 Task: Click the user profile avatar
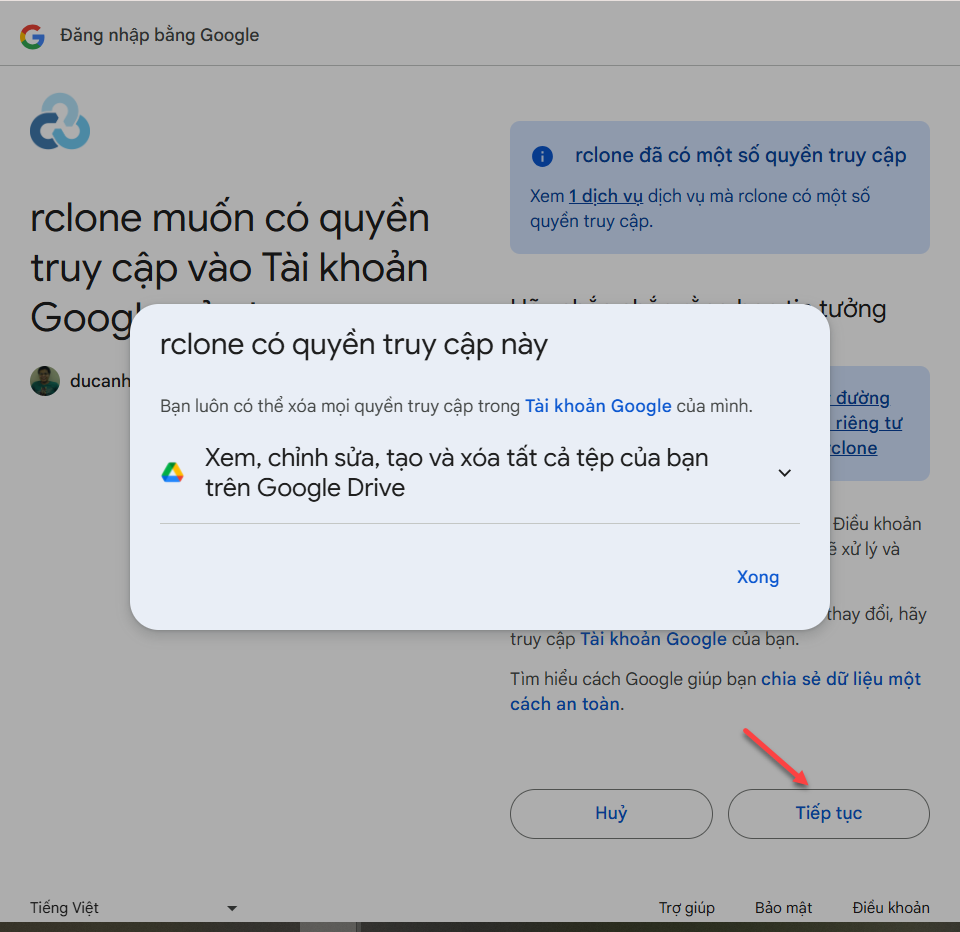pyautogui.click(x=45, y=381)
